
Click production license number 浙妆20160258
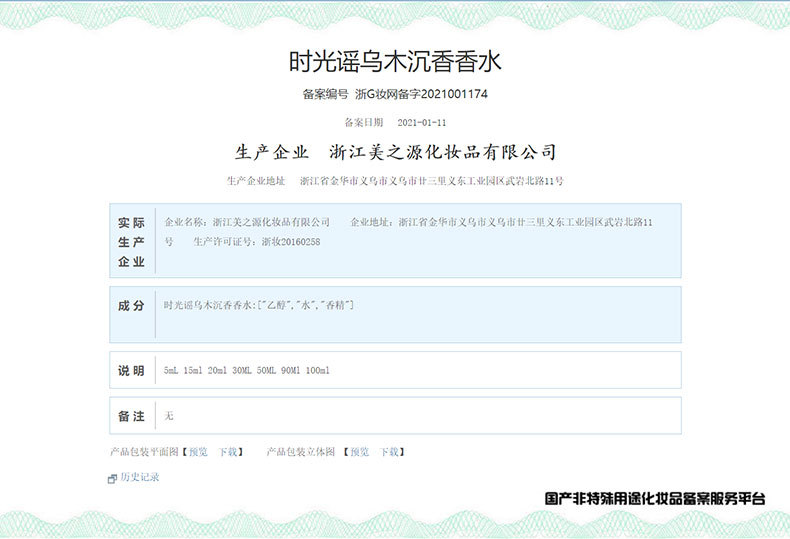coord(291,242)
